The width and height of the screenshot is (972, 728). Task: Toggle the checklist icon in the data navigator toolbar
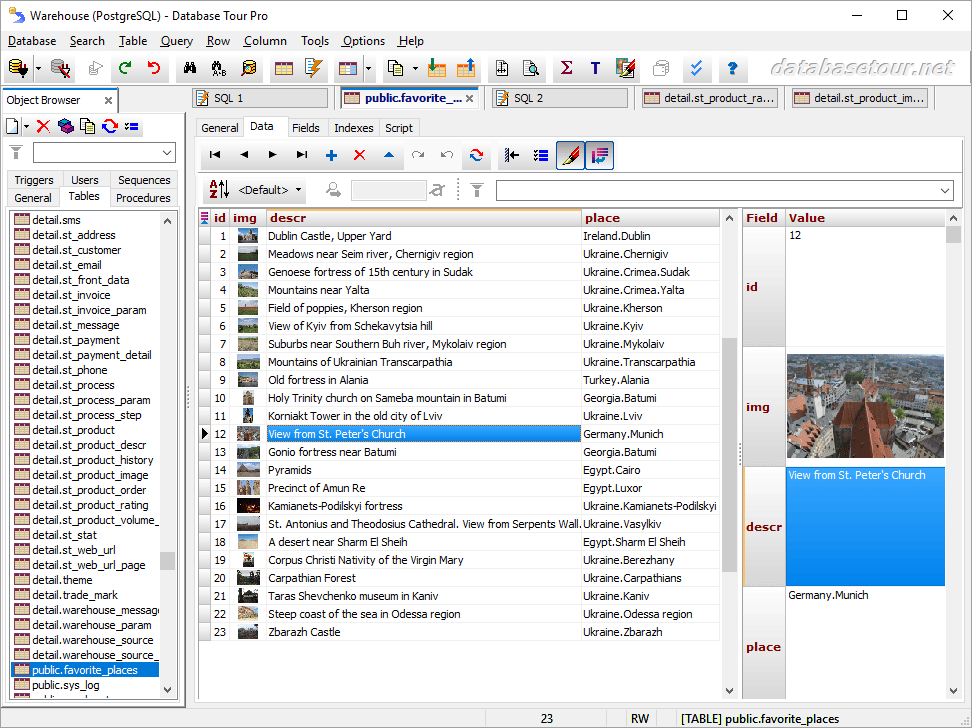[541, 155]
